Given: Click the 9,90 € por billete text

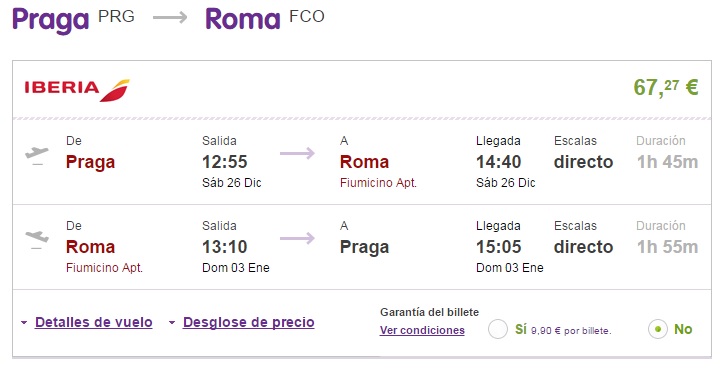Looking at the screenshot, I should (571, 331).
